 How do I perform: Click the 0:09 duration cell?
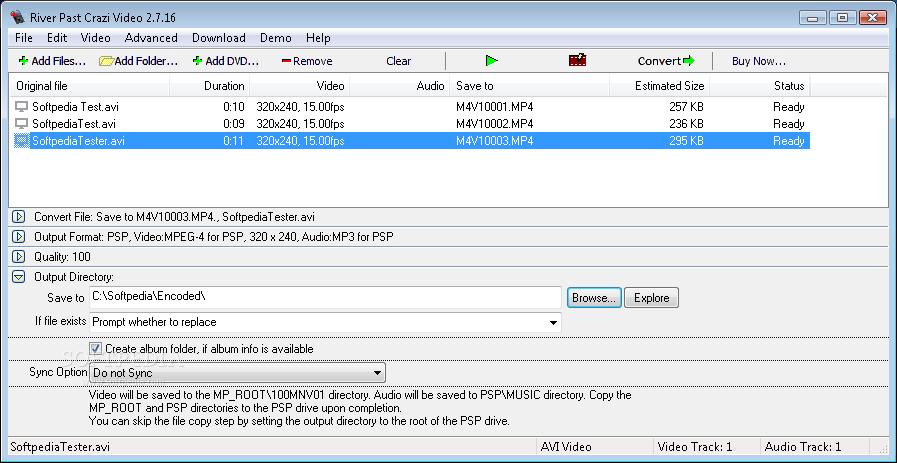(233, 124)
